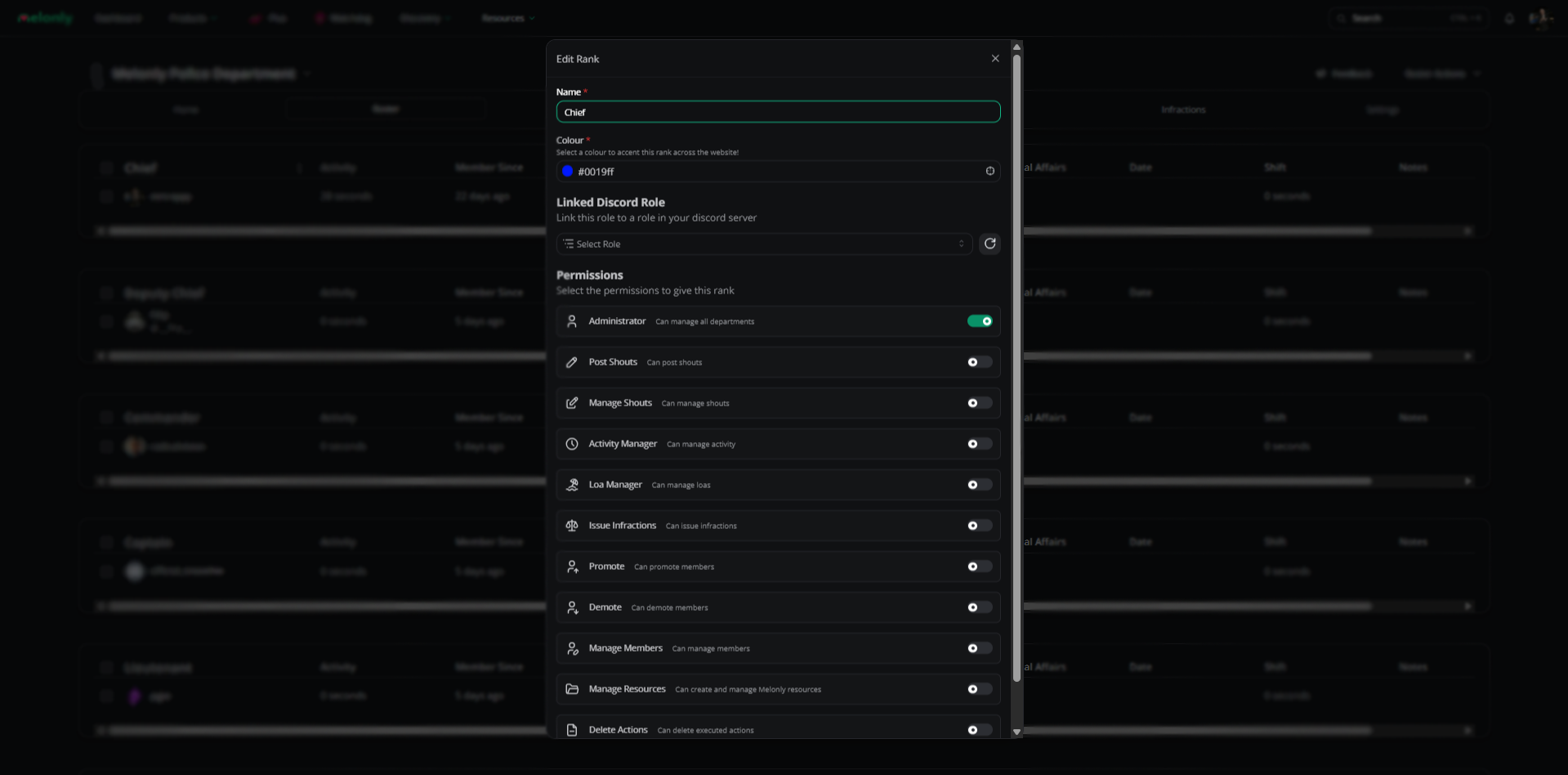Screen dimensions: 1568x775
Task: Enable the Manage Shouts toggle
Action: pyautogui.click(x=980, y=403)
